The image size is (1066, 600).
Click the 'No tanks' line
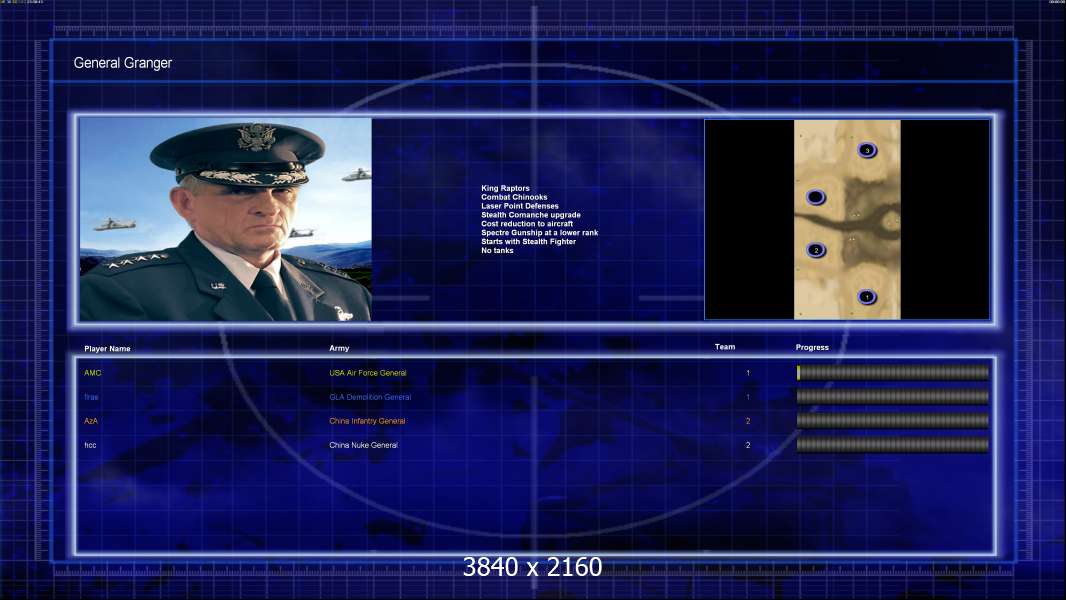tap(498, 251)
